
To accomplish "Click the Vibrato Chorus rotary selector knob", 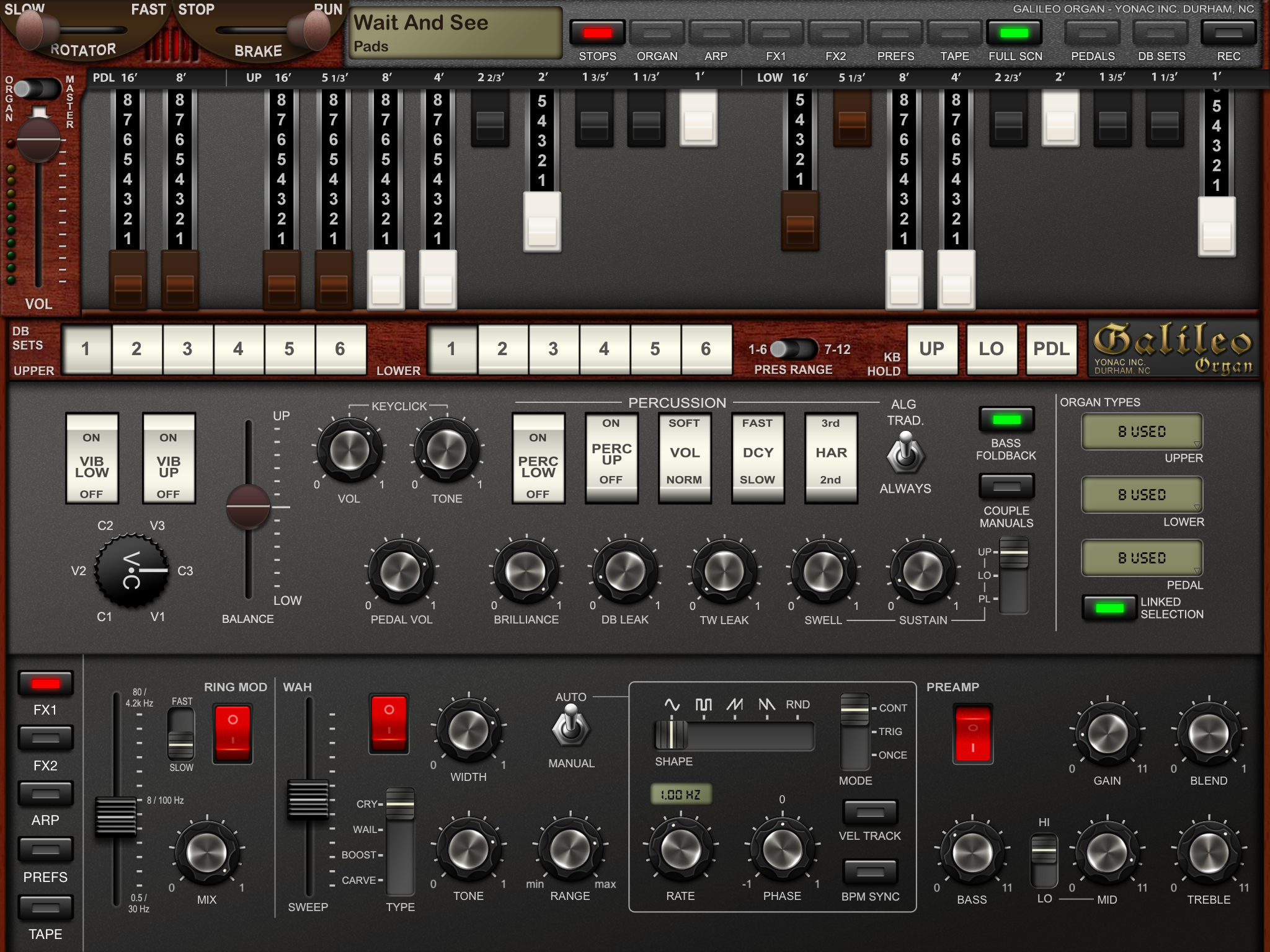I will (x=131, y=570).
